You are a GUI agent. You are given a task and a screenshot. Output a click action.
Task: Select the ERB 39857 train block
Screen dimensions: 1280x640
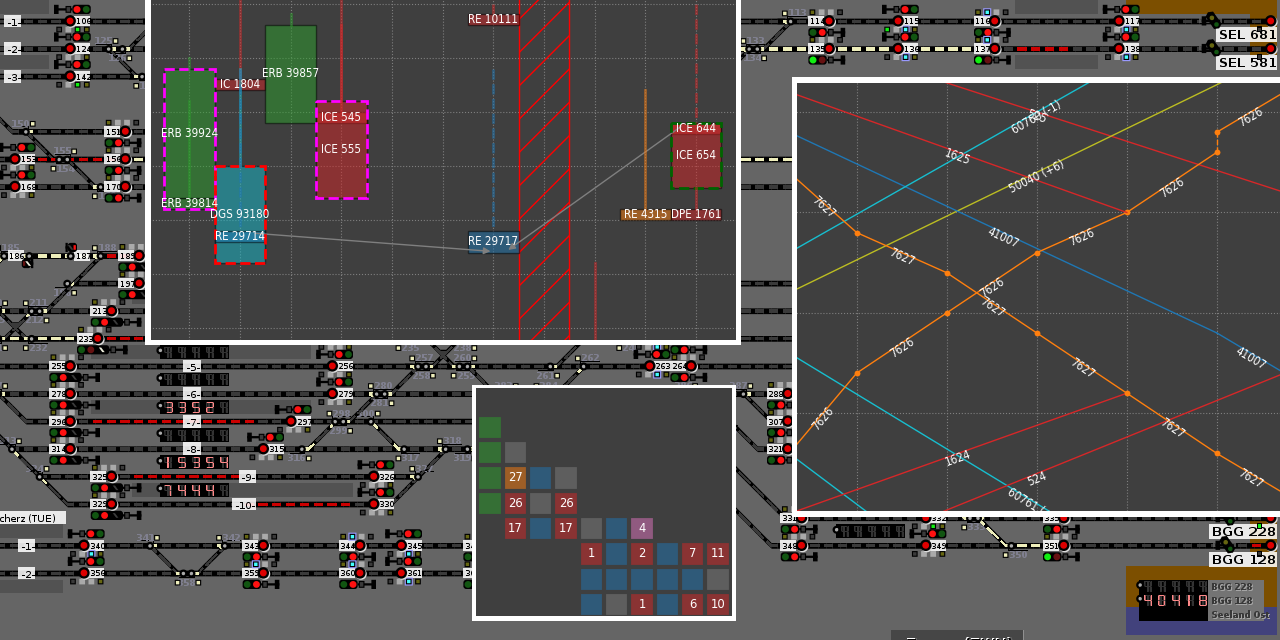(x=291, y=74)
